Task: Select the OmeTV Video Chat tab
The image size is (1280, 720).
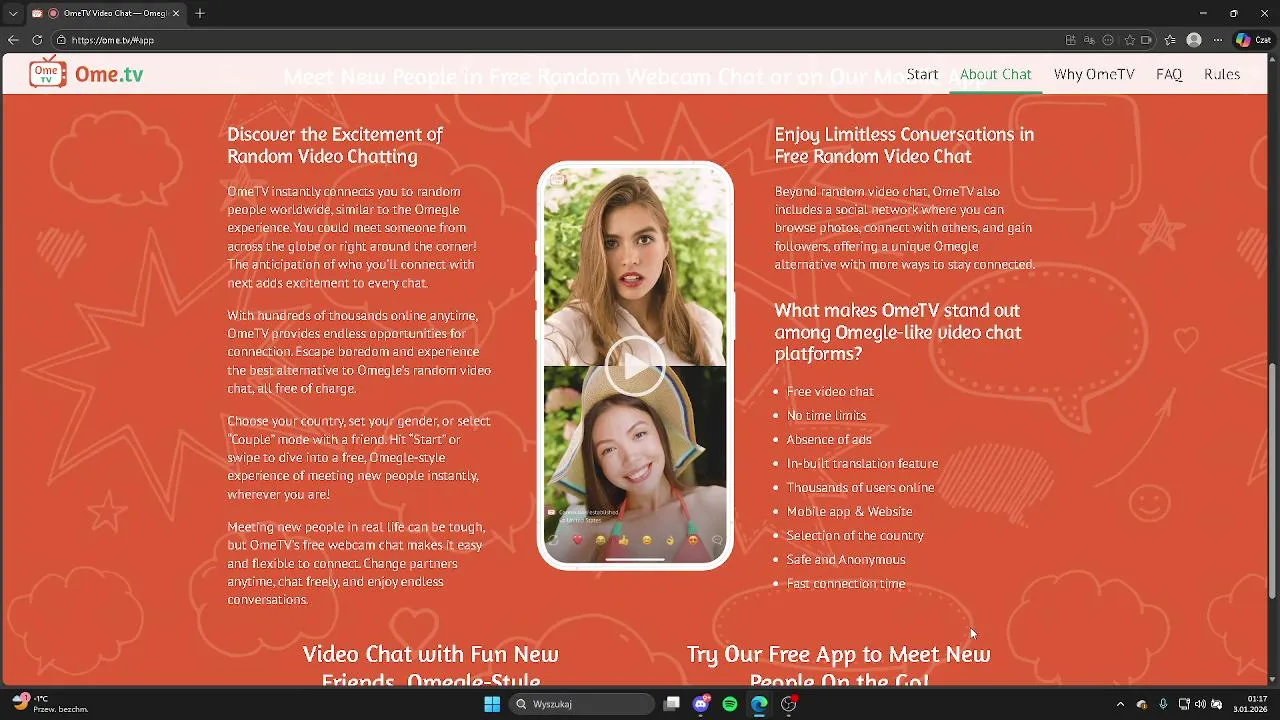Action: click(105, 13)
